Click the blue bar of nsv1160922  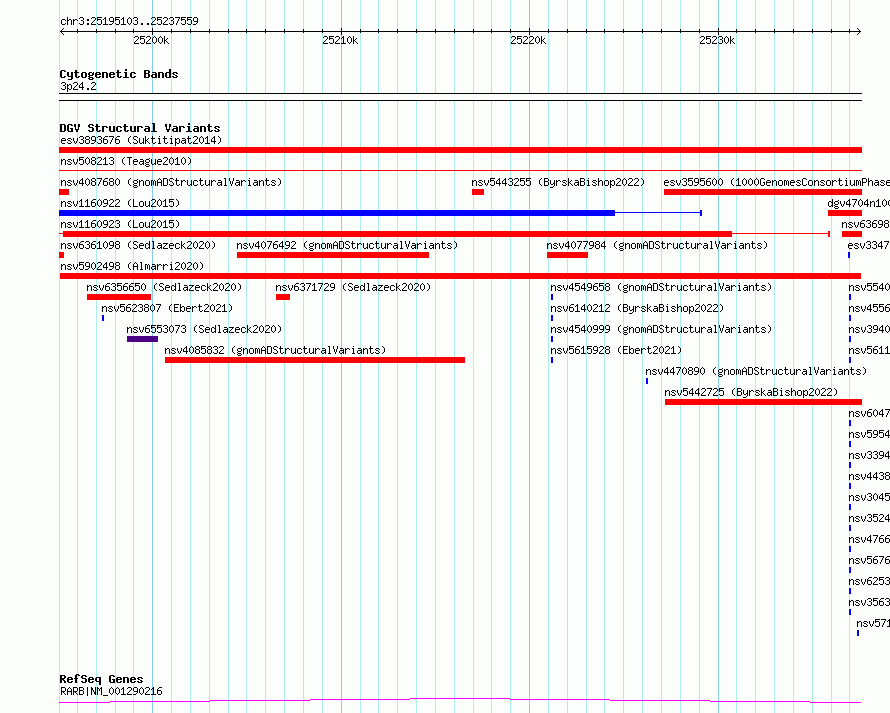pos(337,213)
